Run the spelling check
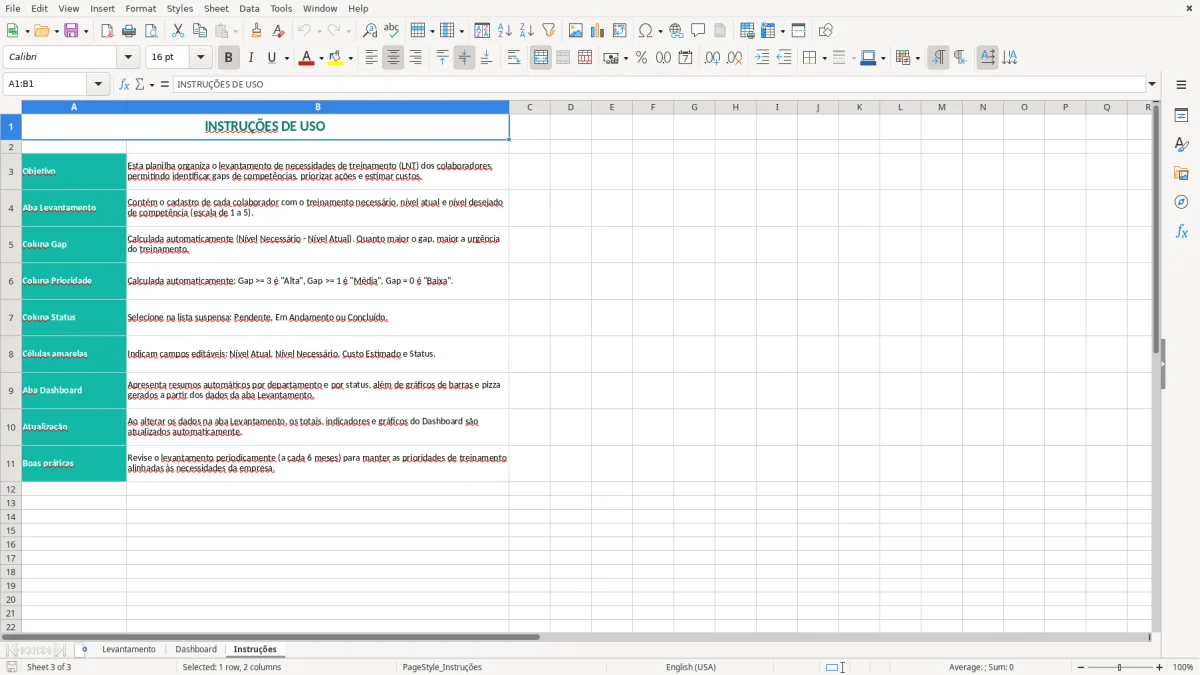This screenshot has height=675, width=1200. pyautogui.click(x=392, y=31)
